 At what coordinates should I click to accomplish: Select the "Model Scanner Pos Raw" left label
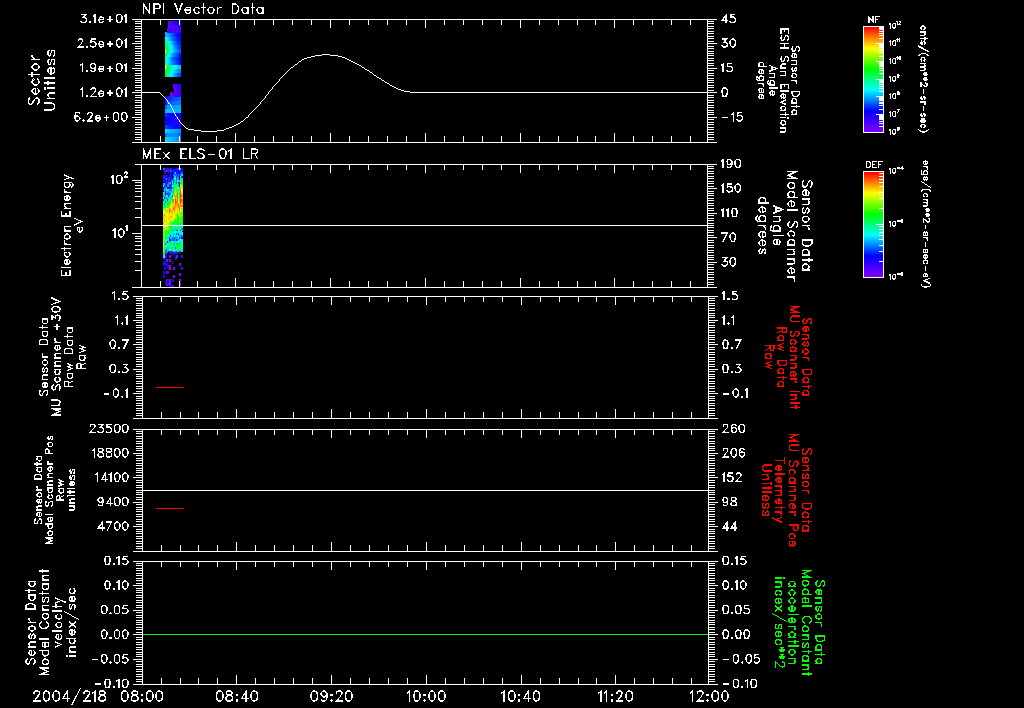click(x=55, y=490)
